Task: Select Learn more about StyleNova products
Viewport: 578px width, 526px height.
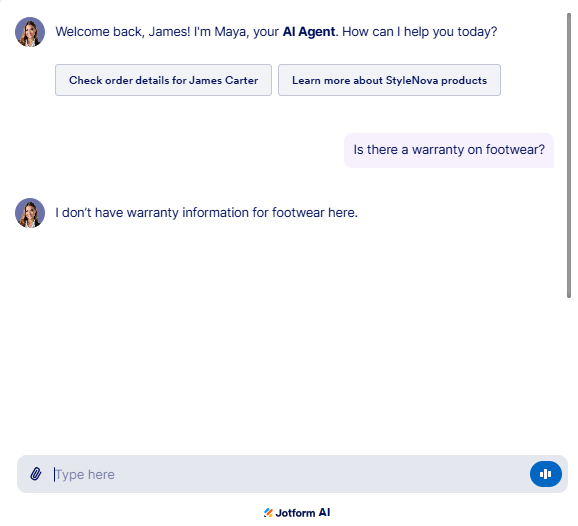Action: click(389, 80)
